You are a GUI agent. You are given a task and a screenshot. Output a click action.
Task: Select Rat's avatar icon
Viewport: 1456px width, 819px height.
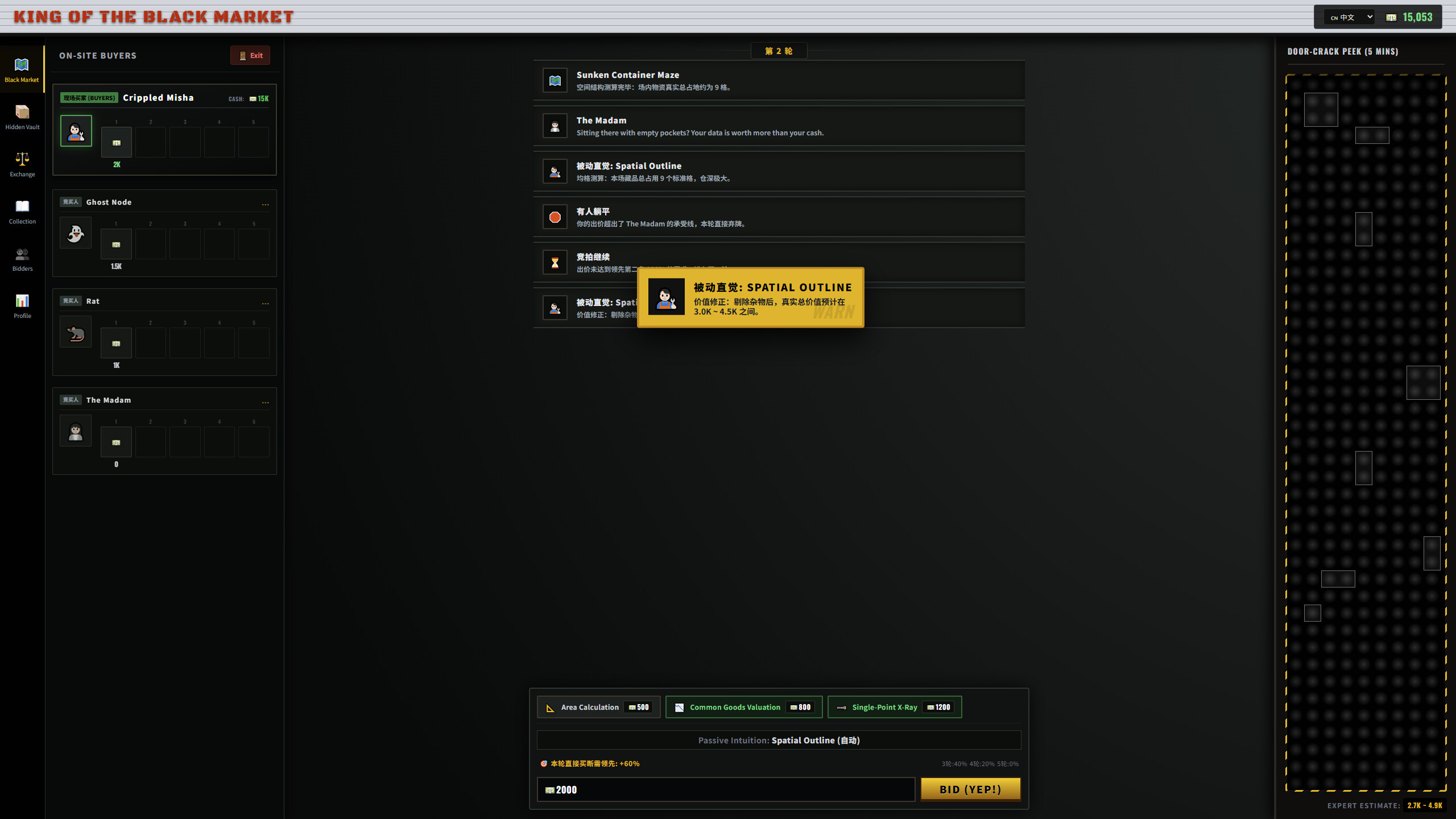tap(76, 332)
